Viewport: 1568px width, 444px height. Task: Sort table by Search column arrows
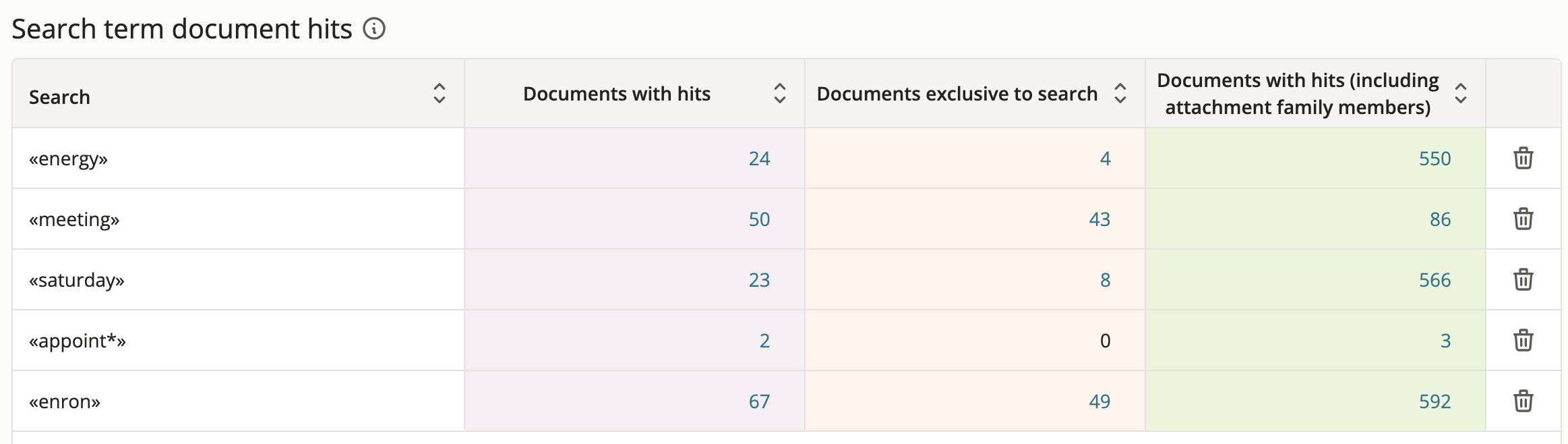(440, 94)
